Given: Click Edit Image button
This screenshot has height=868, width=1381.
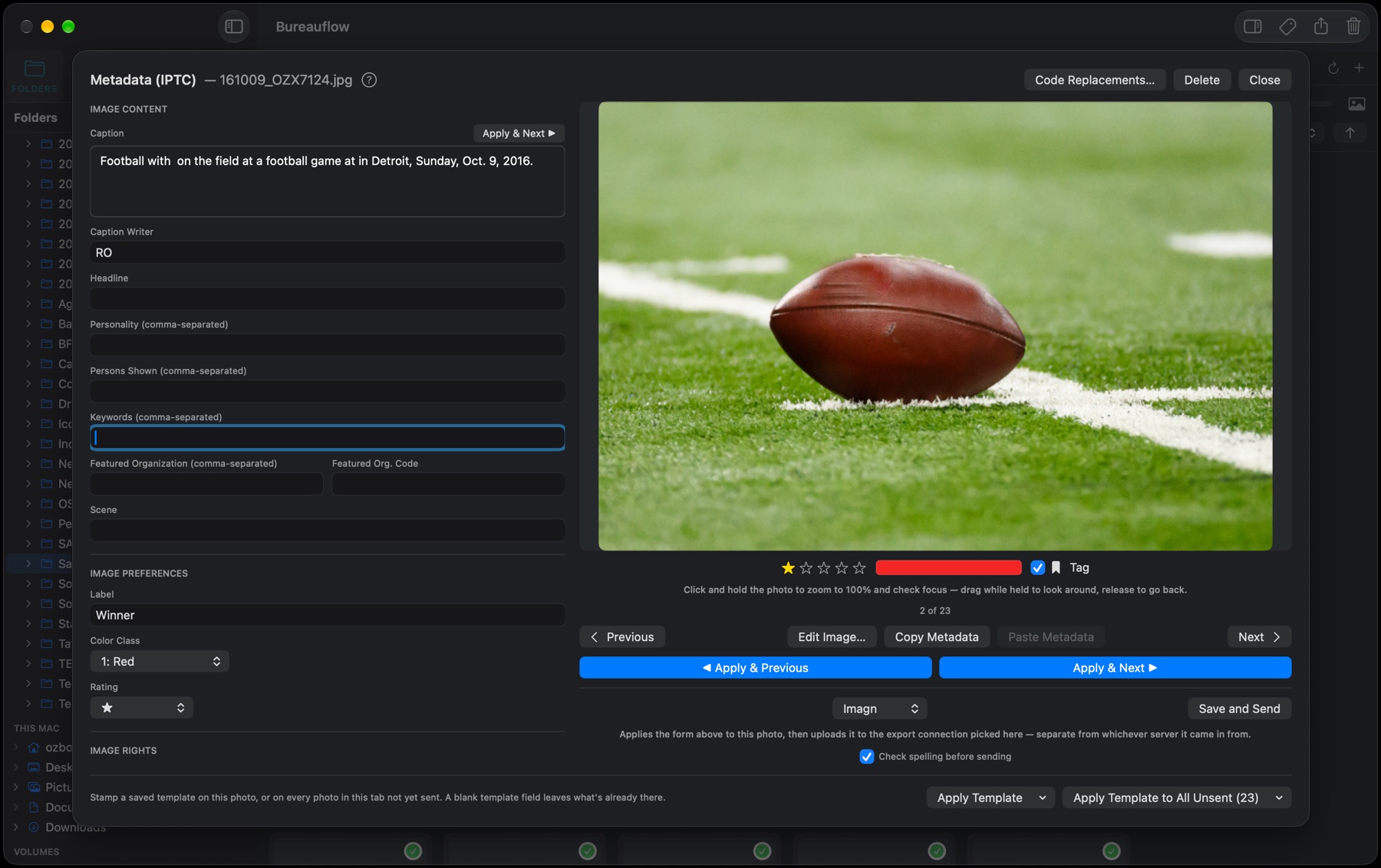Looking at the screenshot, I should click(x=831, y=637).
